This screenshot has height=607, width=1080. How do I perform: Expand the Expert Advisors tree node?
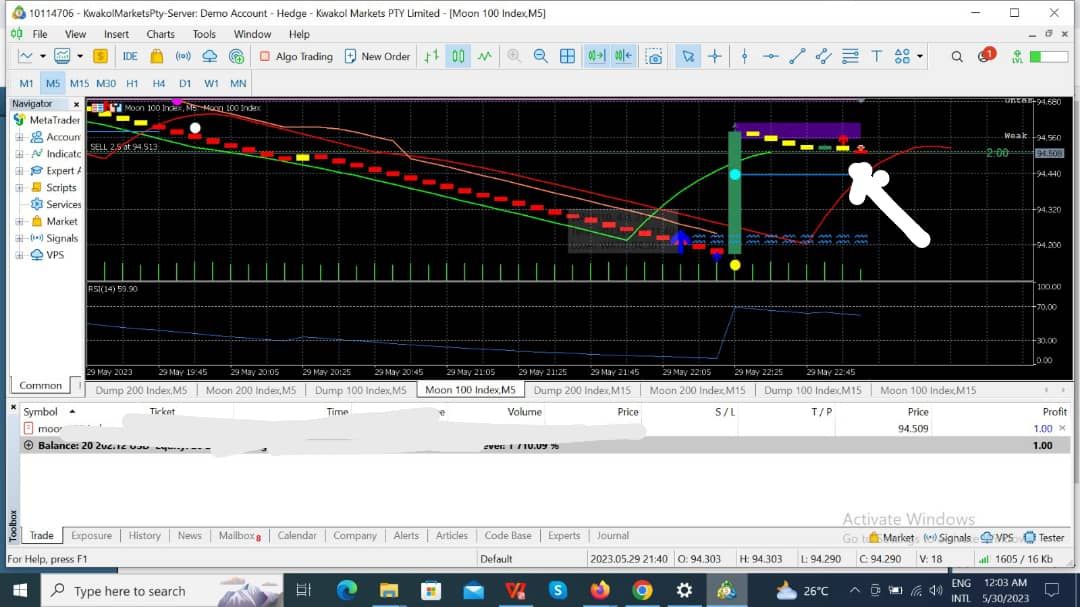[19, 171]
